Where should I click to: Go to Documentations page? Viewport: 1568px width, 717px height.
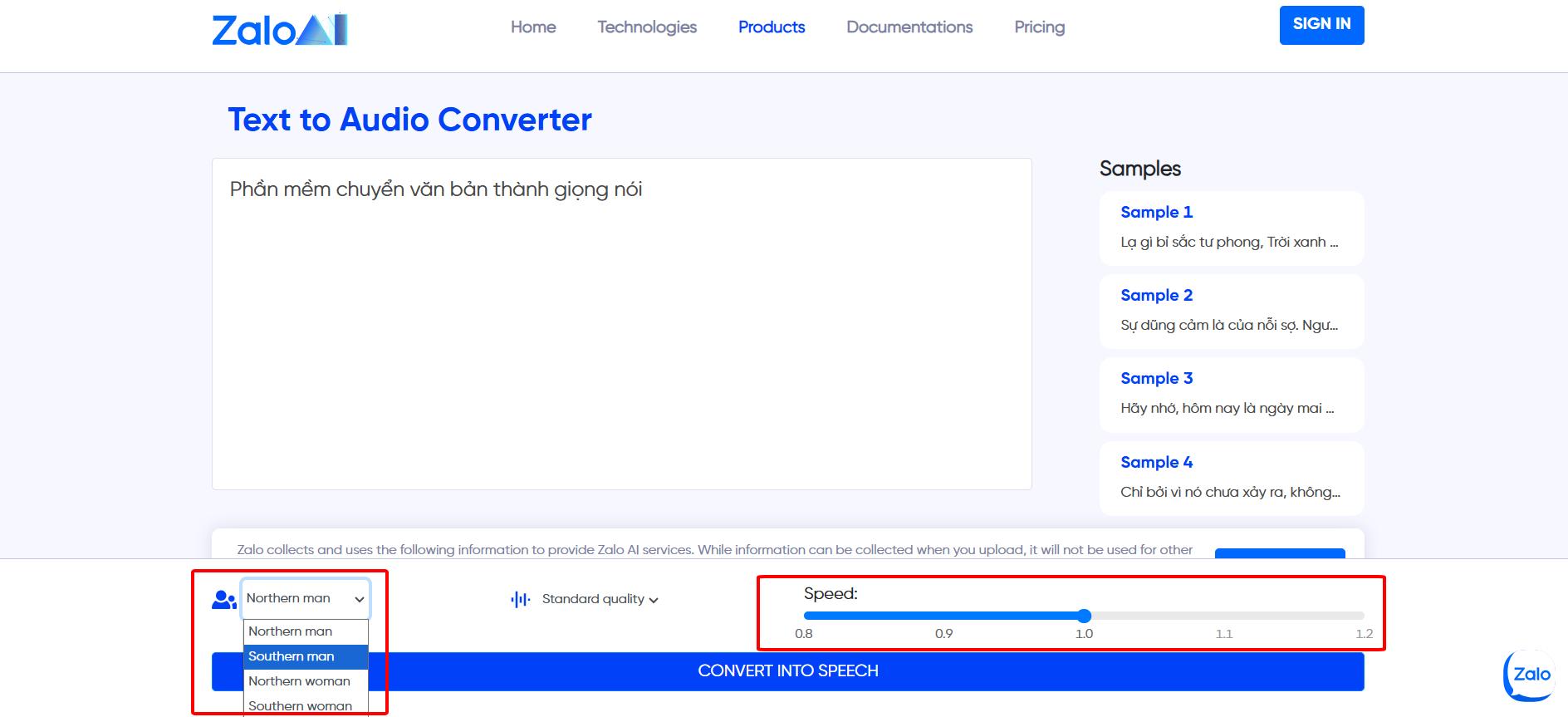(x=909, y=27)
